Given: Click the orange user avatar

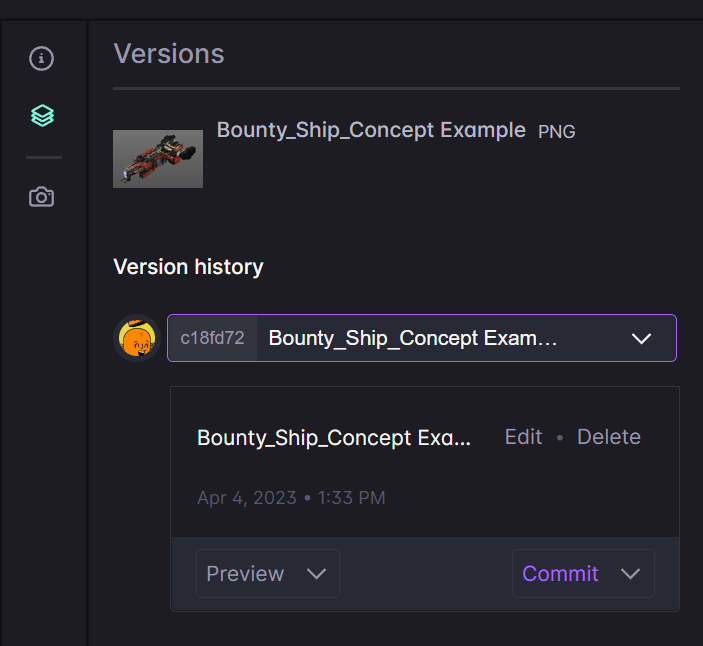Looking at the screenshot, I should [137, 338].
